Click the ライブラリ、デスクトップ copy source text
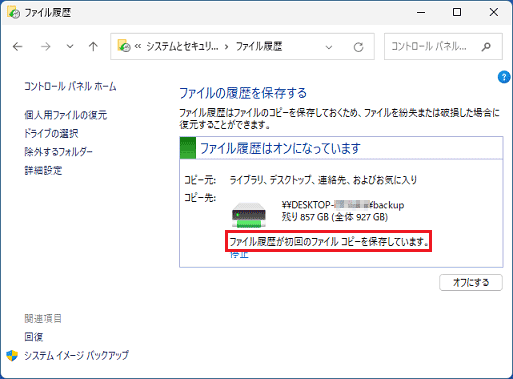Screen dimensions: 513x379 pyautogui.click(x=323, y=180)
